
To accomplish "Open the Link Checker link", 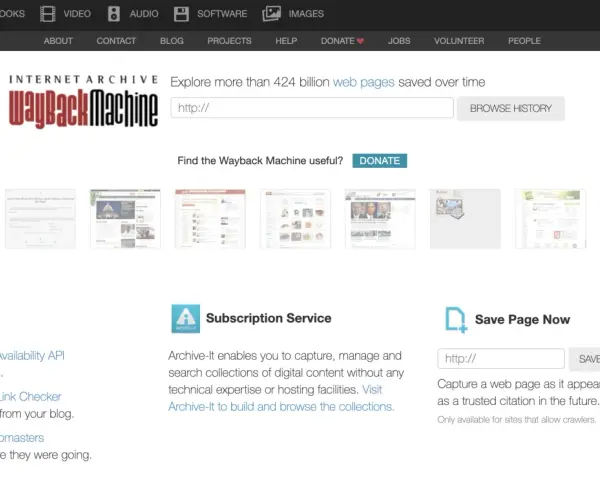I will [x=31, y=397].
